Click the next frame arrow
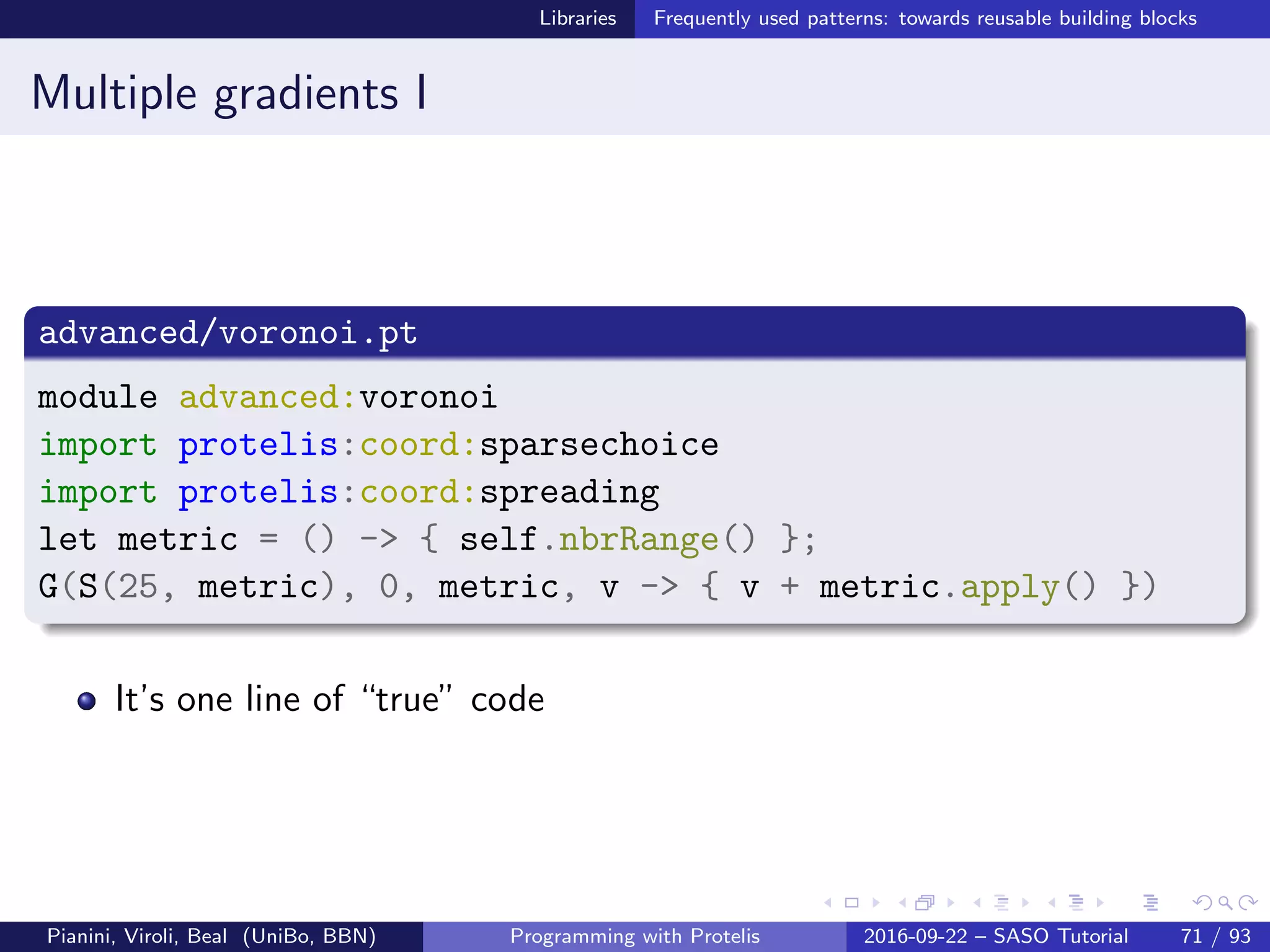This screenshot has width=1270, height=952. (951, 903)
